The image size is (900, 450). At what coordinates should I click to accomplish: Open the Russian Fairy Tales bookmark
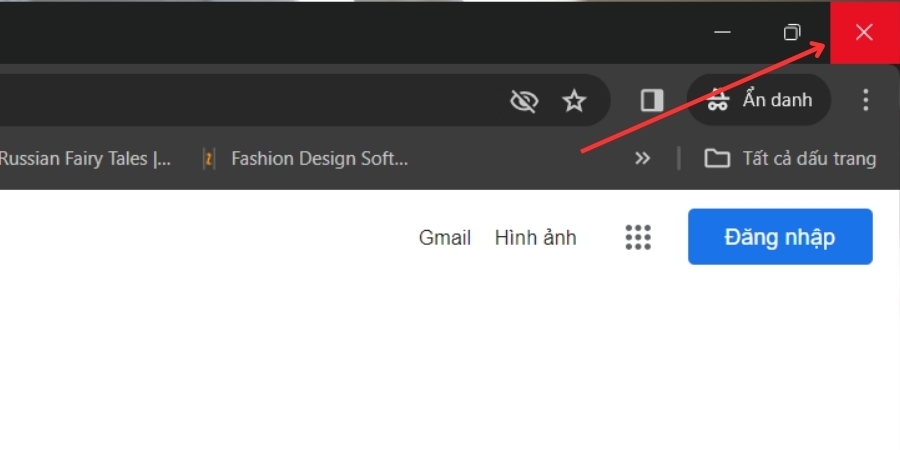[x=85, y=158]
